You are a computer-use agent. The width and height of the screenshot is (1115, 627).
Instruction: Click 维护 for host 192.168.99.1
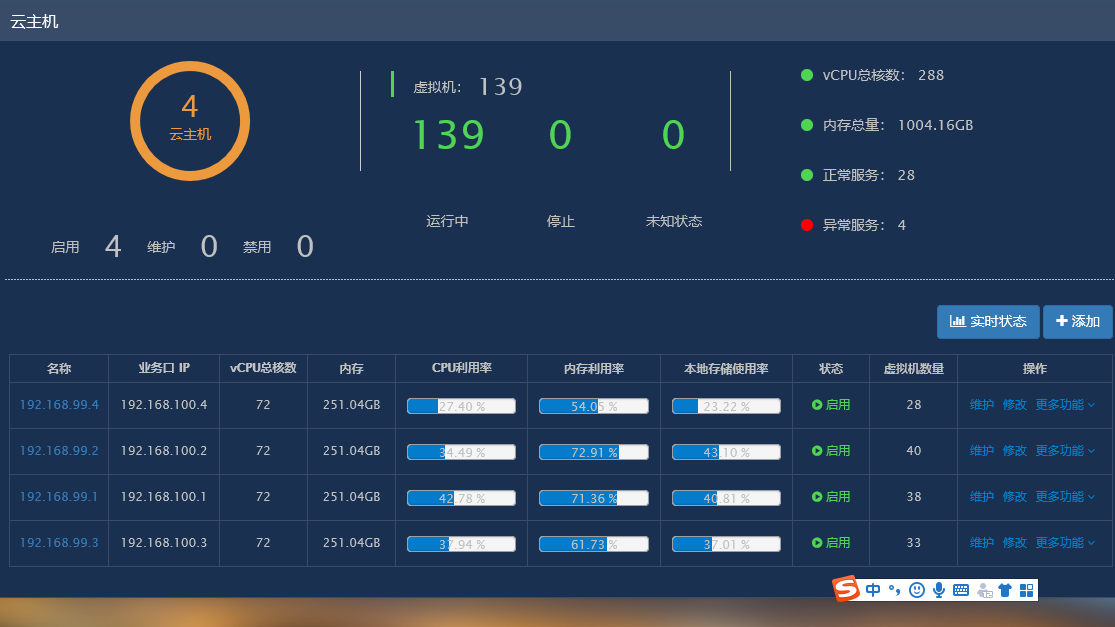[981, 497]
